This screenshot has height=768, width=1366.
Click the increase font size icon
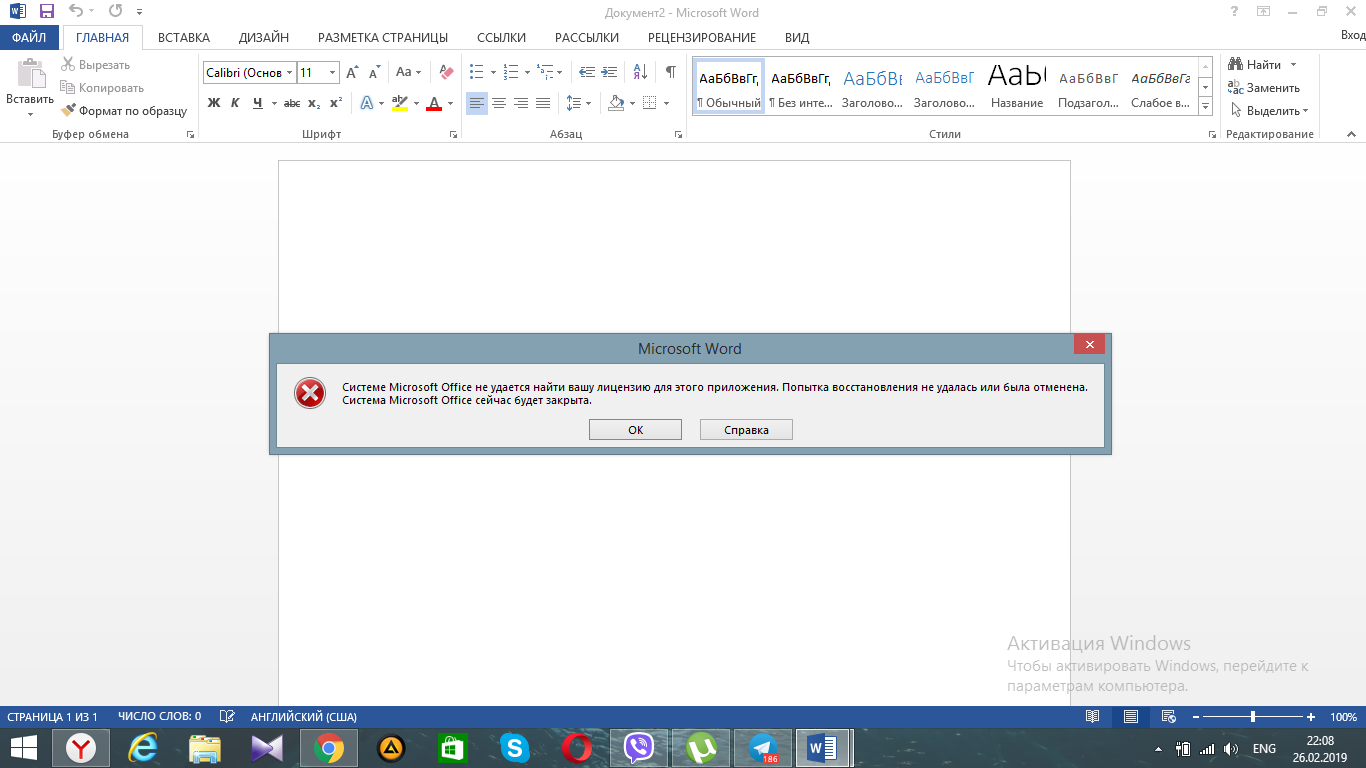[352, 72]
